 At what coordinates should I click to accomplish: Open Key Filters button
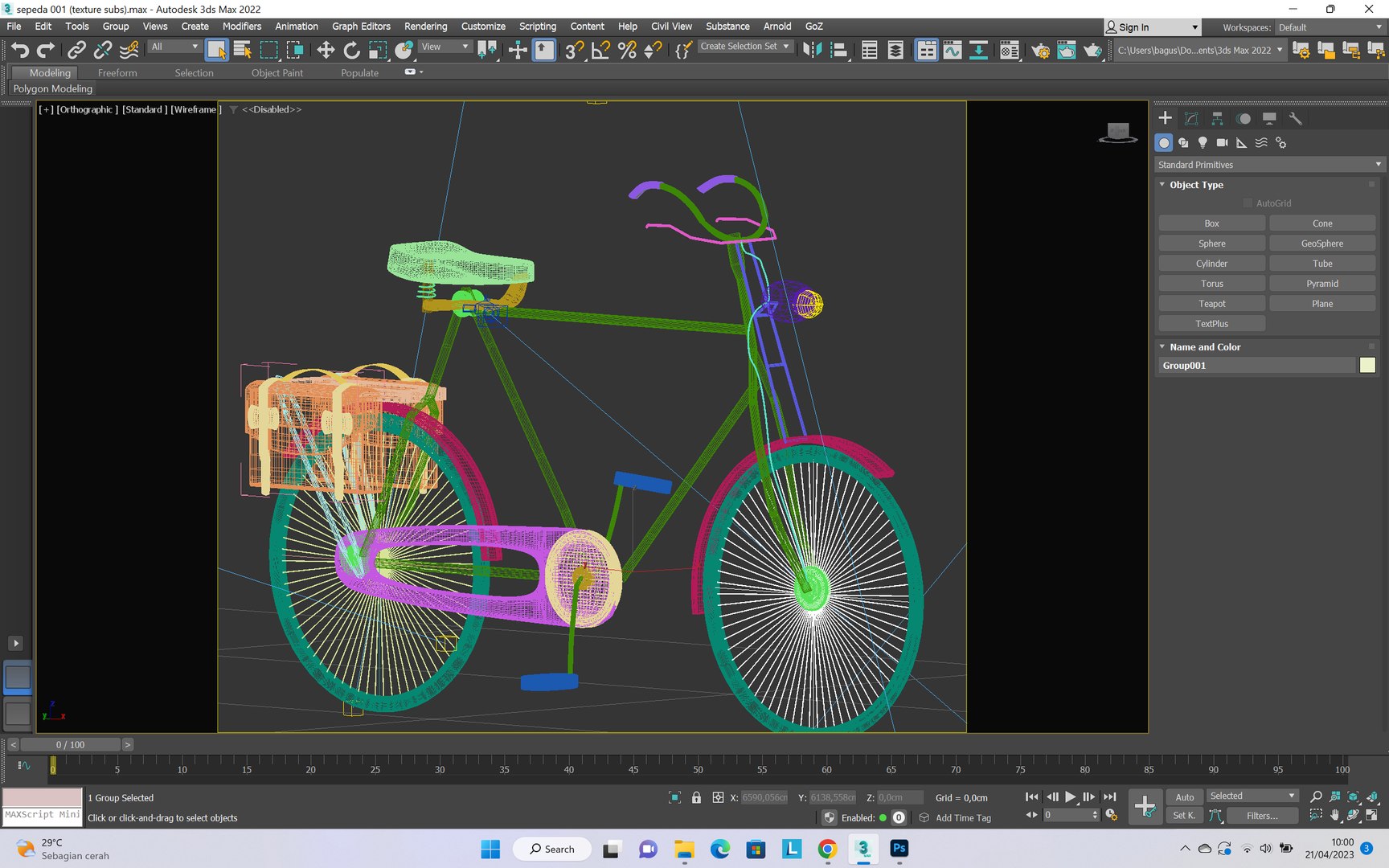[1262, 816]
